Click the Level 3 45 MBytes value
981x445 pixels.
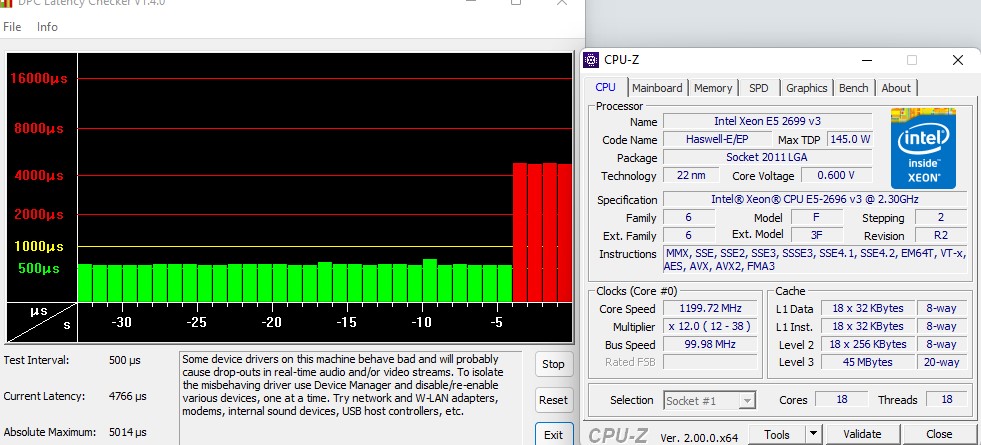(867, 362)
